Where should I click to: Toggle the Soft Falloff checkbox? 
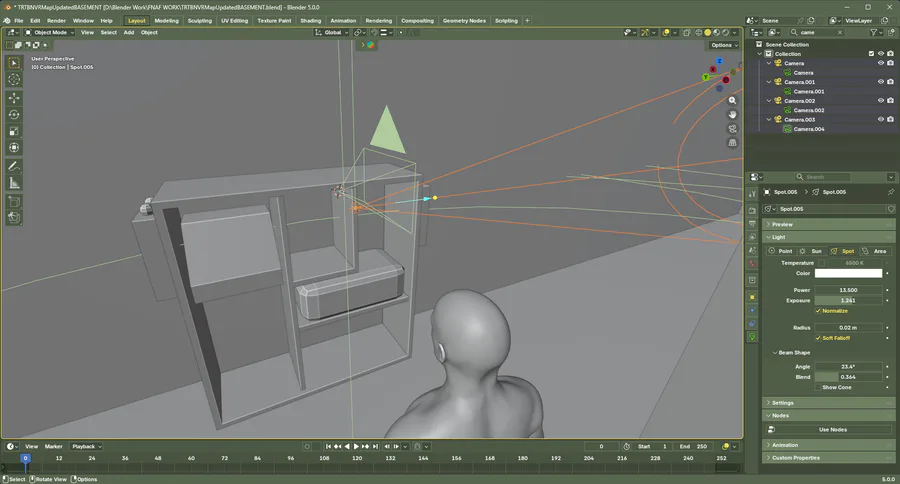point(818,338)
